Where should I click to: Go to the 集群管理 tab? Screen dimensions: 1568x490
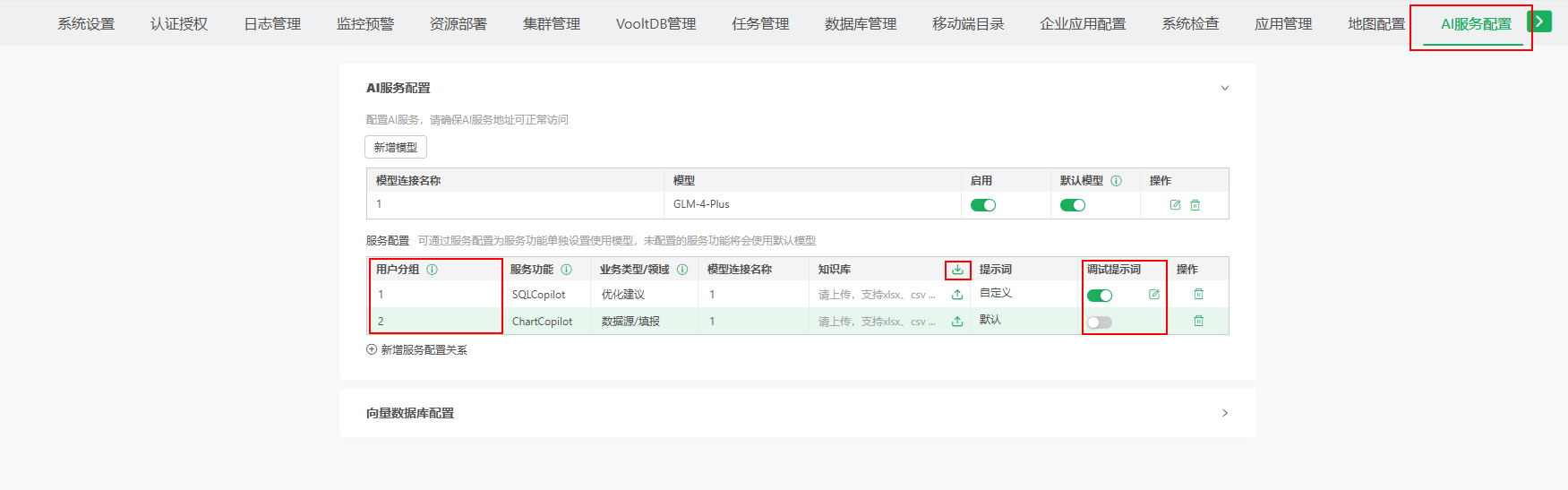[x=552, y=24]
